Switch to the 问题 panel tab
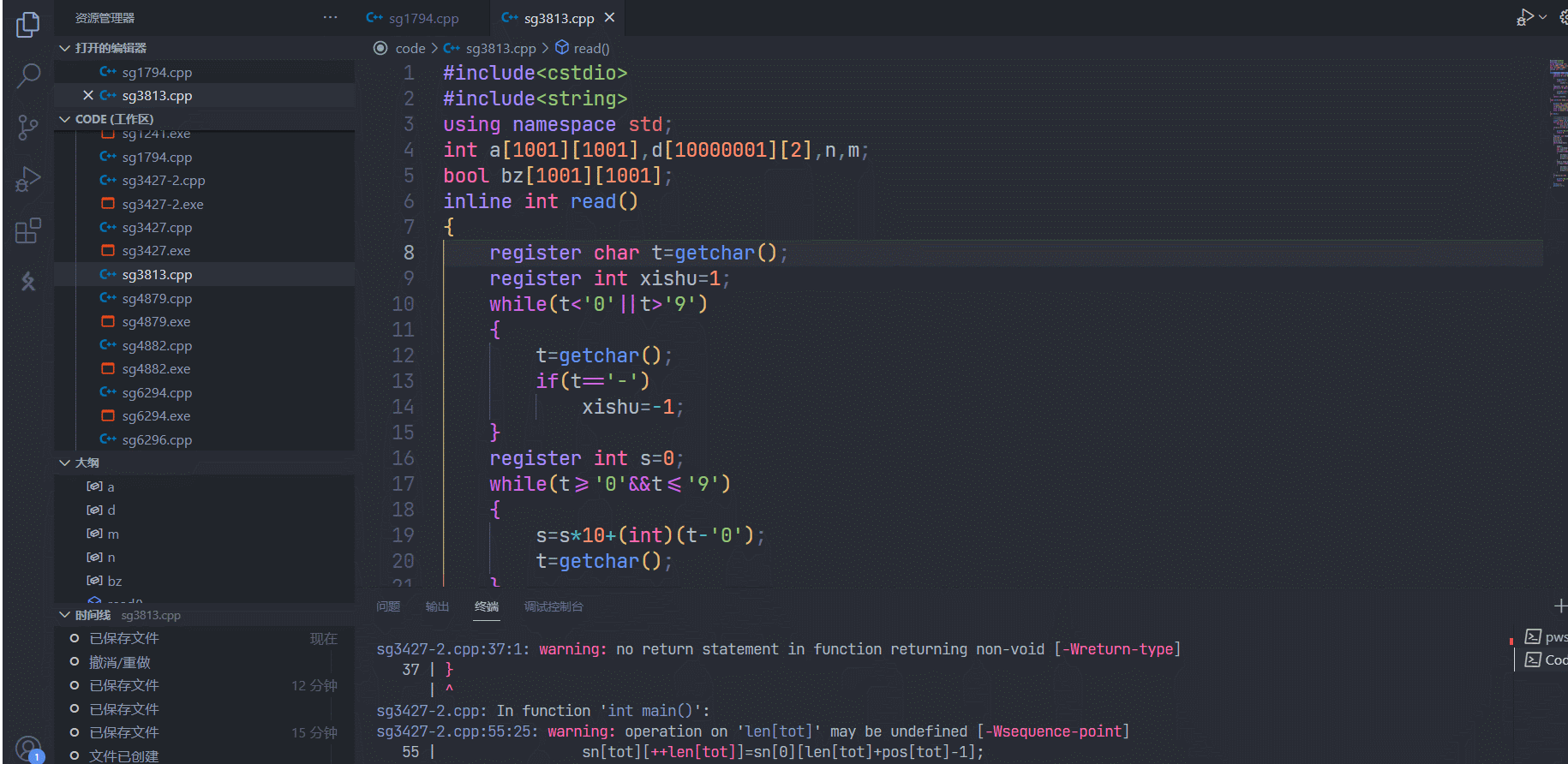The image size is (1568, 764). coord(388,606)
